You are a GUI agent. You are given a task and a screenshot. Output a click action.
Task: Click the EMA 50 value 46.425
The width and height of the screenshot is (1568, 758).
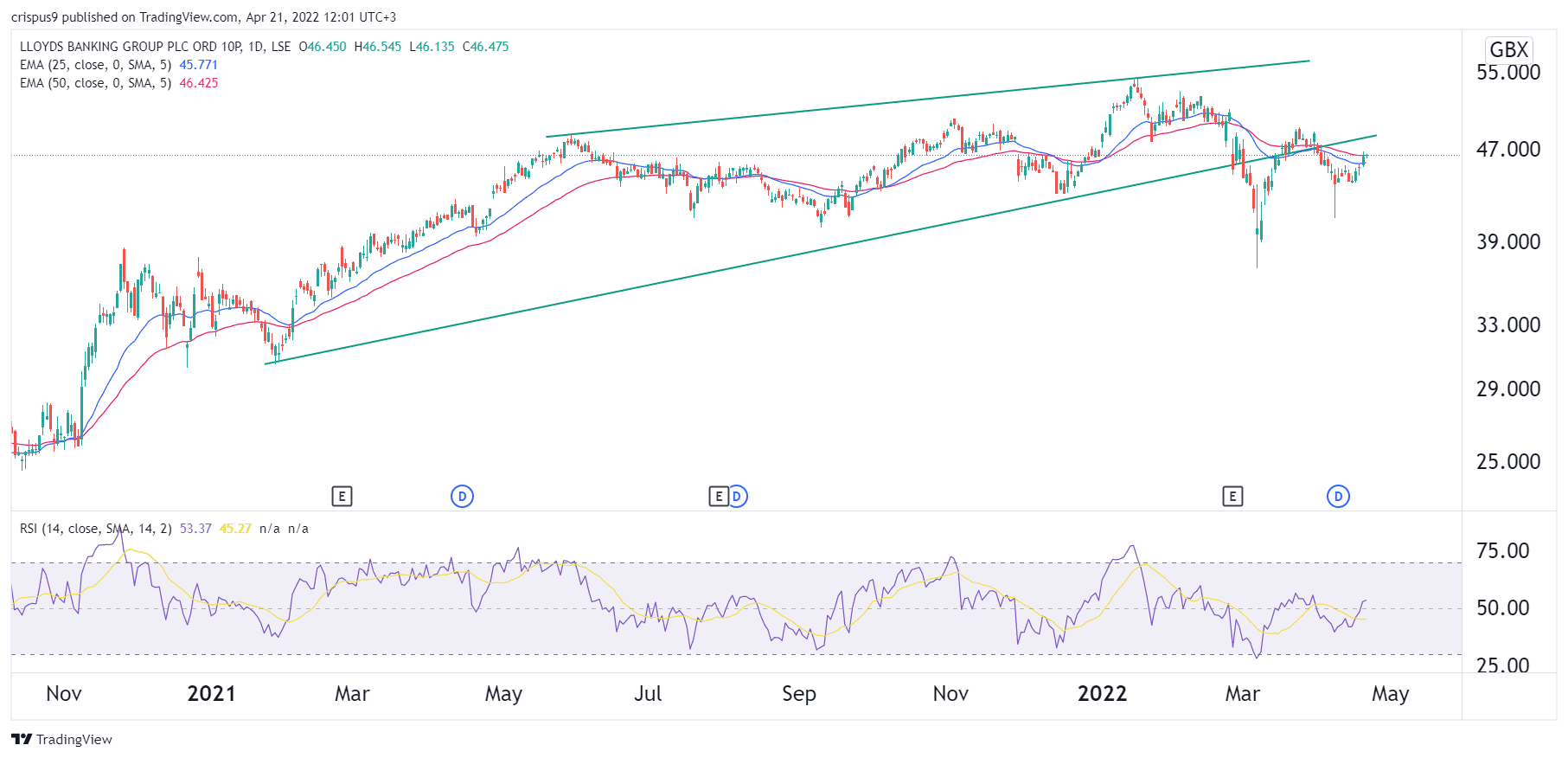198,83
